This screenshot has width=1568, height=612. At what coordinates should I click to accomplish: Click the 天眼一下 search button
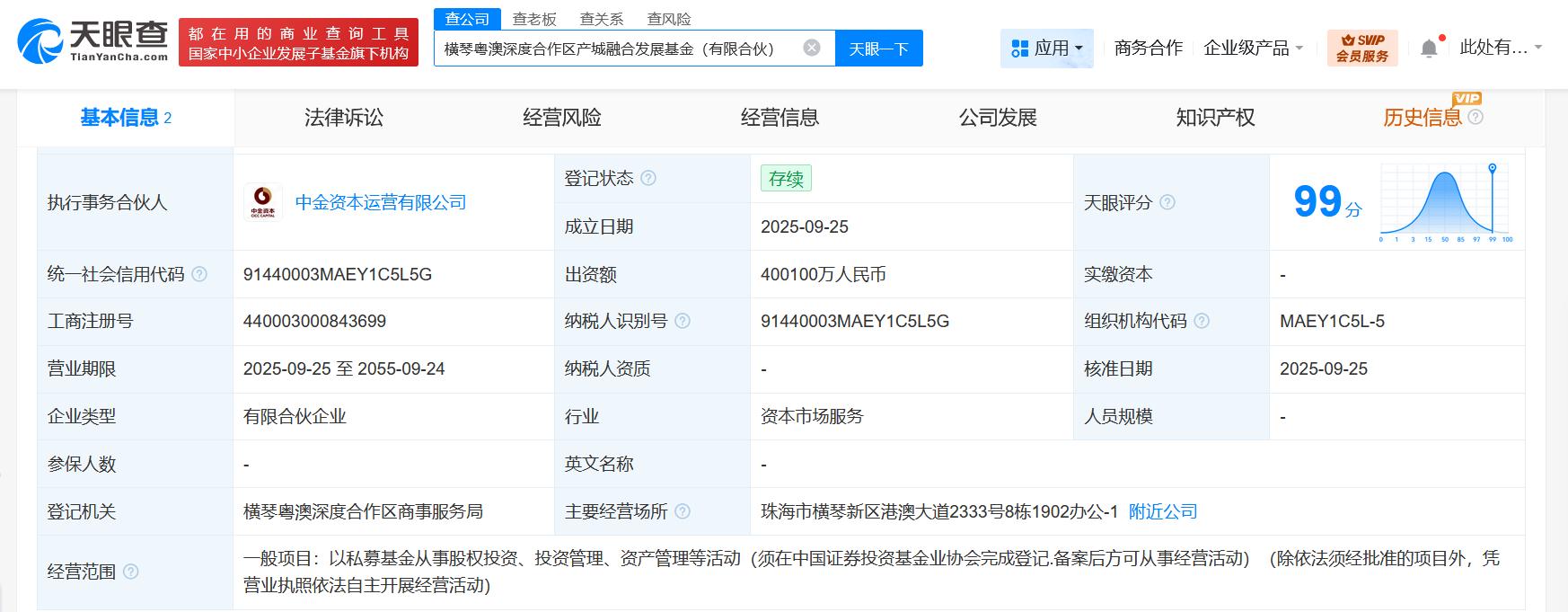[x=878, y=49]
